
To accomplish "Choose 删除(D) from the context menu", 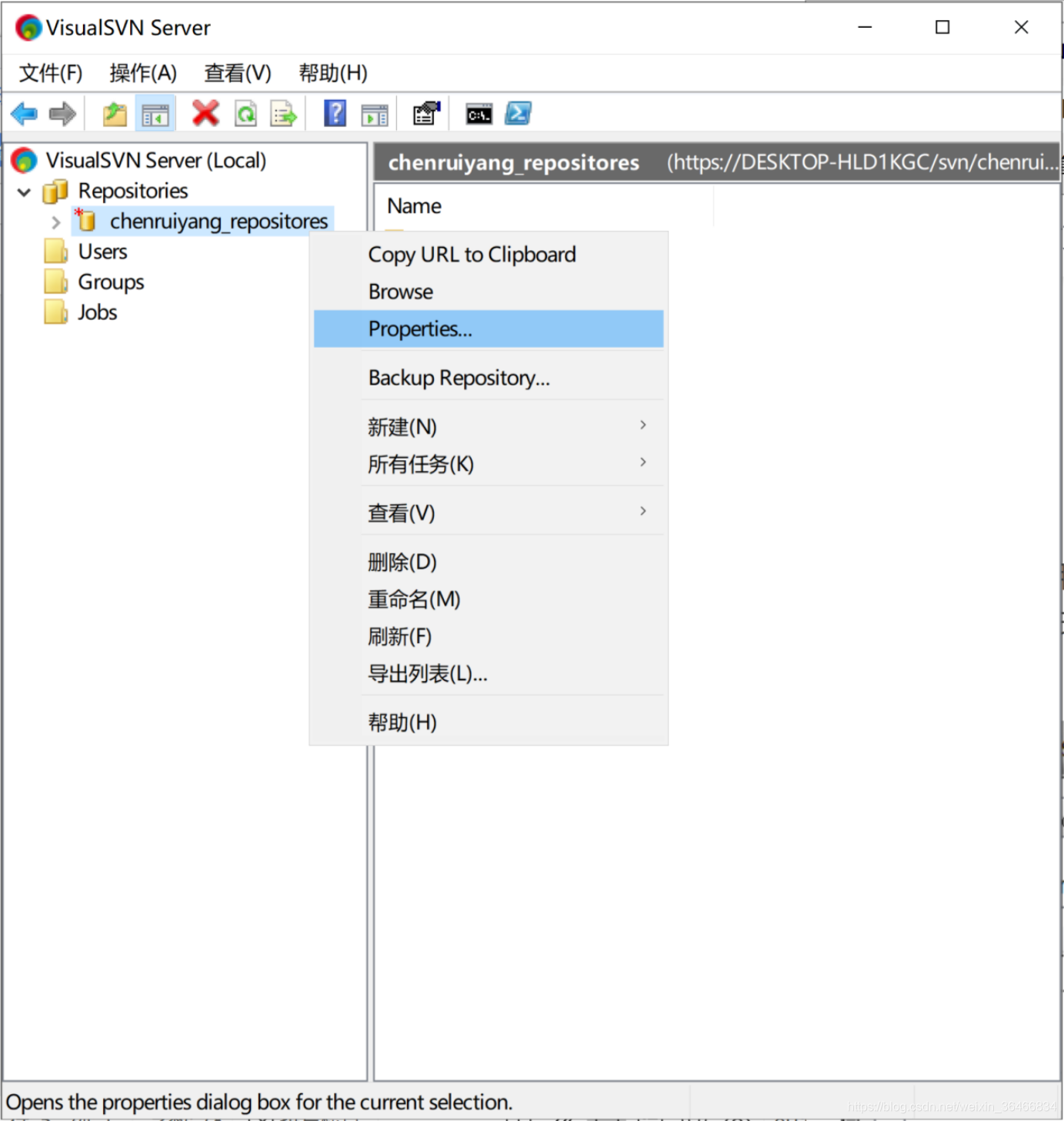I will 489,562.
